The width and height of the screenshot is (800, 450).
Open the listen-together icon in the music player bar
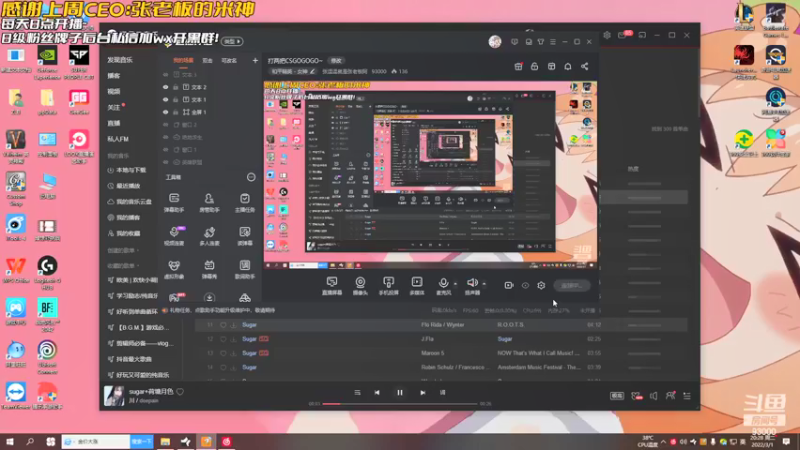point(670,396)
